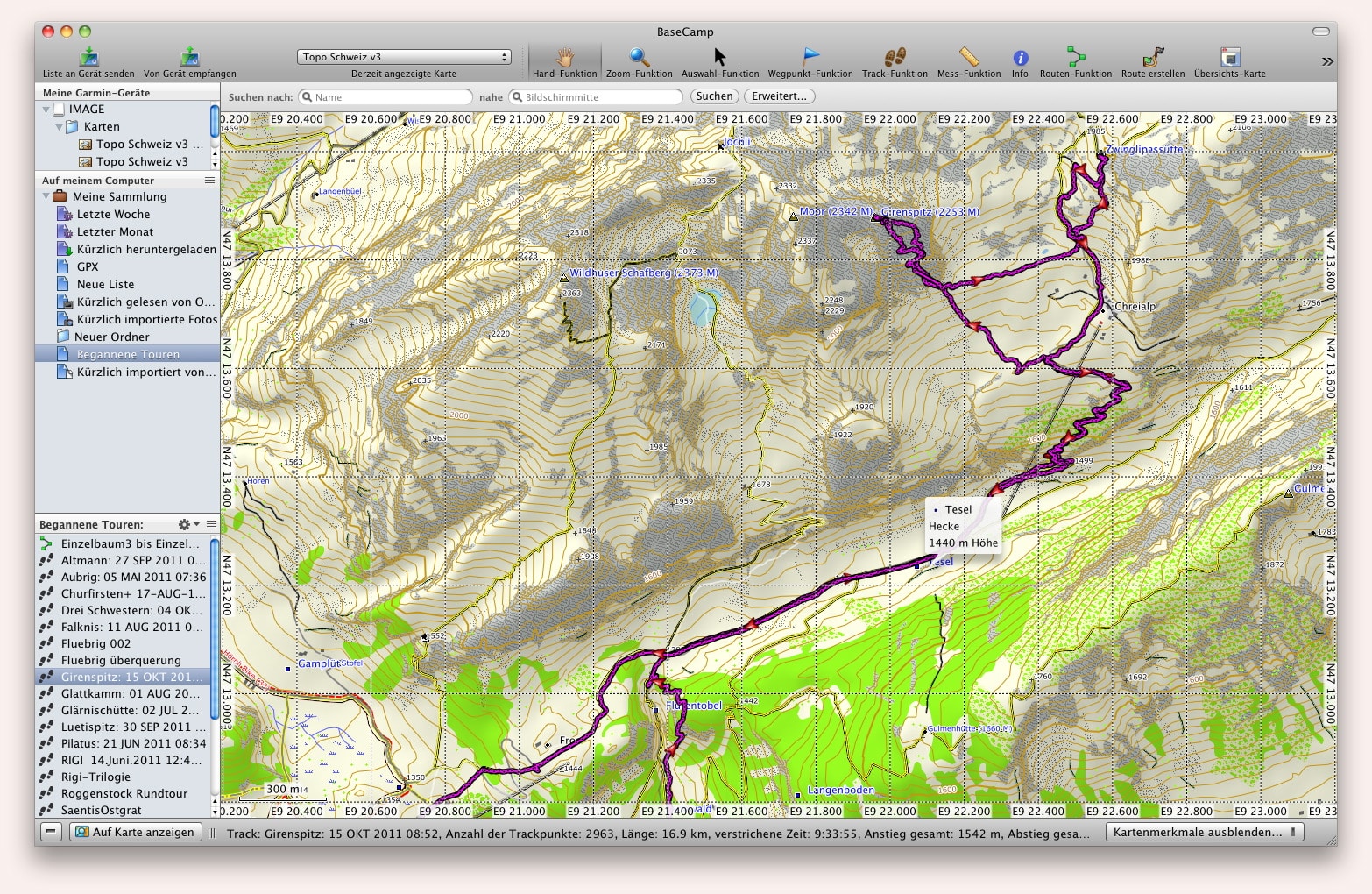Select Einzelbaum3 bis Einzel... route
The width and height of the screenshot is (1372, 894).
click(123, 544)
